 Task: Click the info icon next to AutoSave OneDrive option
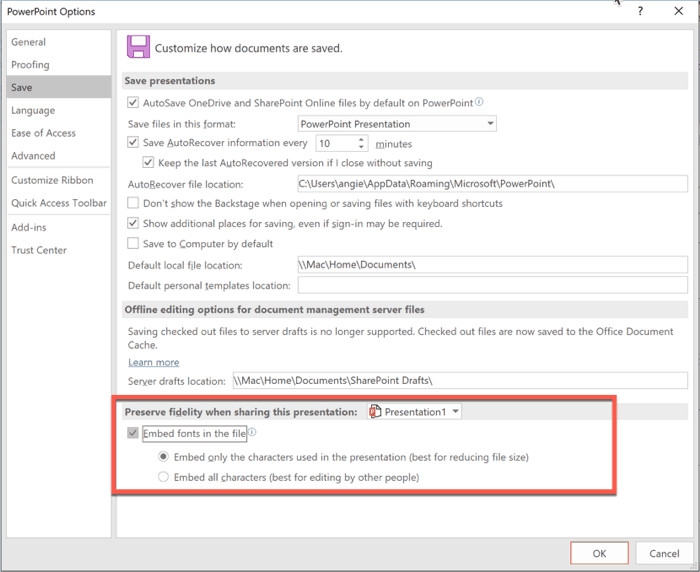[479, 102]
